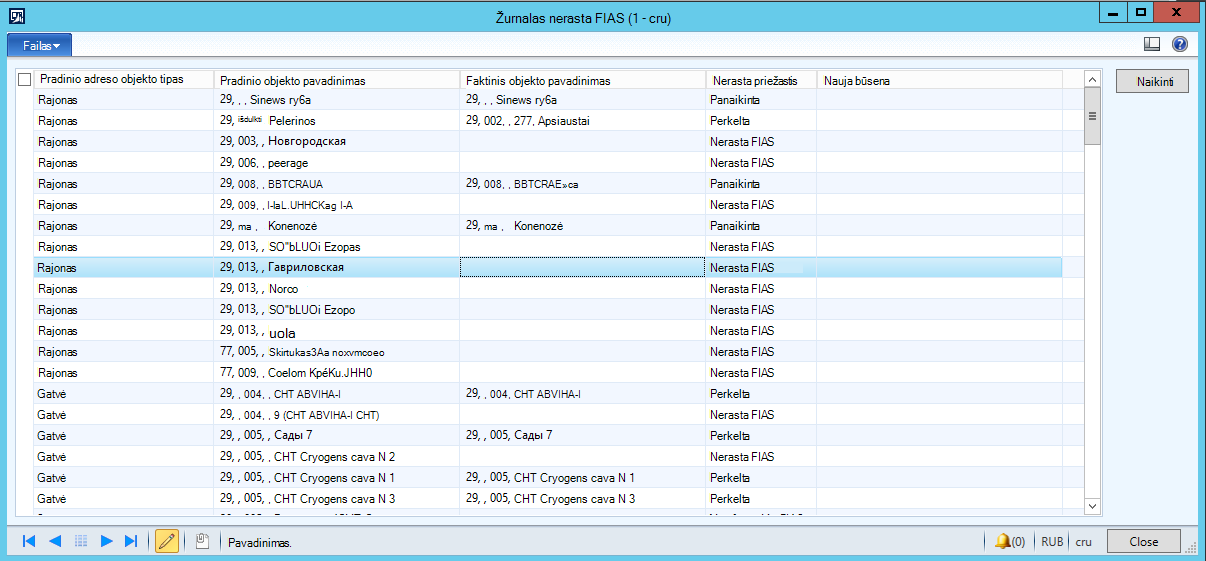Click the document attachment icon
1206x561 pixels.
(202, 541)
